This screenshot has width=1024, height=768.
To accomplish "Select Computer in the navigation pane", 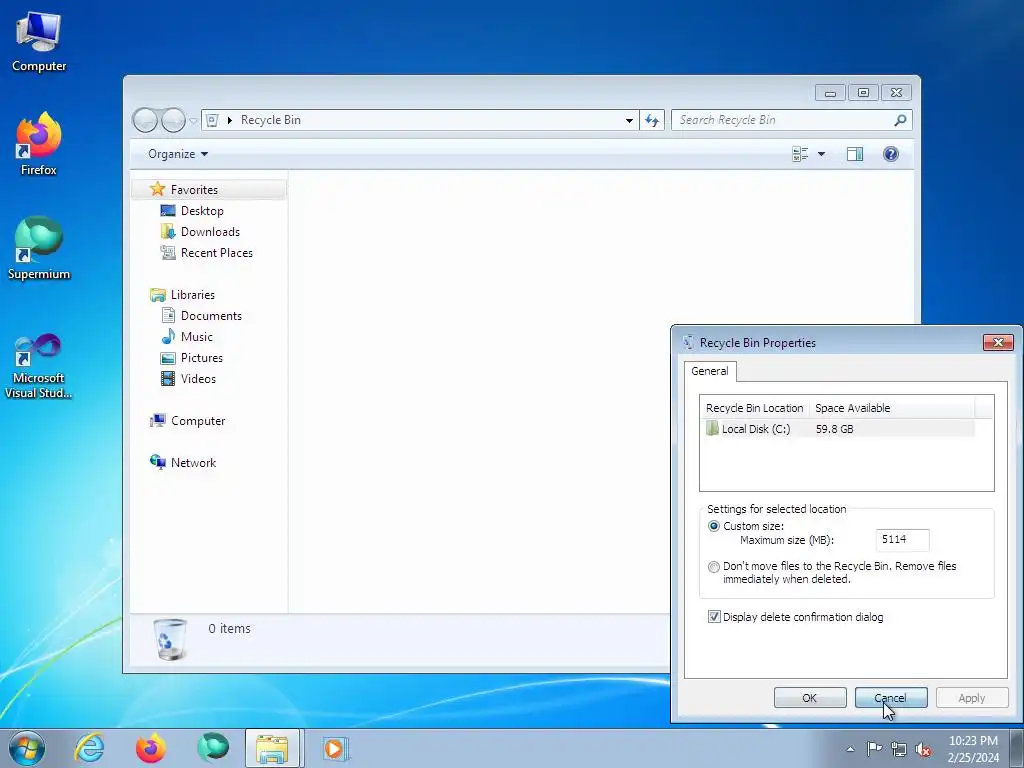I will 197,421.
